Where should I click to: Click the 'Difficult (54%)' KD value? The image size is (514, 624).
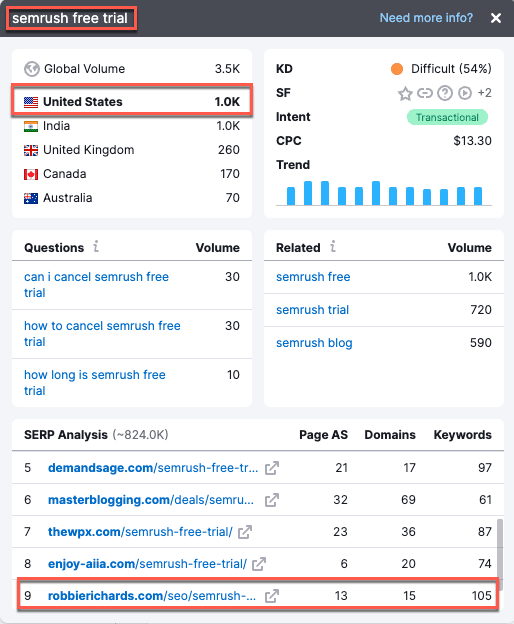tap(451, 69)
